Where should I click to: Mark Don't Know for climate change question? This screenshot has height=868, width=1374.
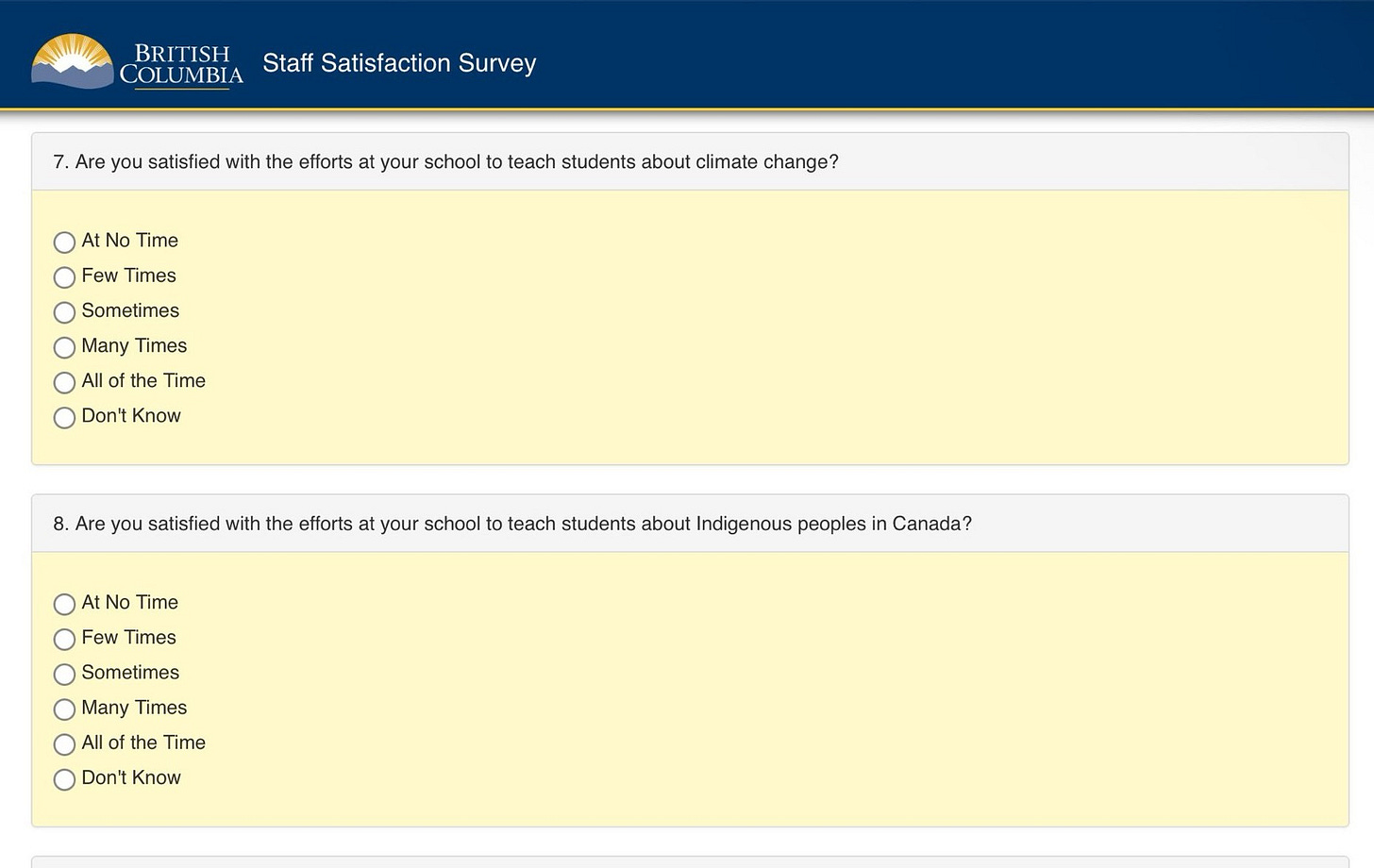click(64, 417)
